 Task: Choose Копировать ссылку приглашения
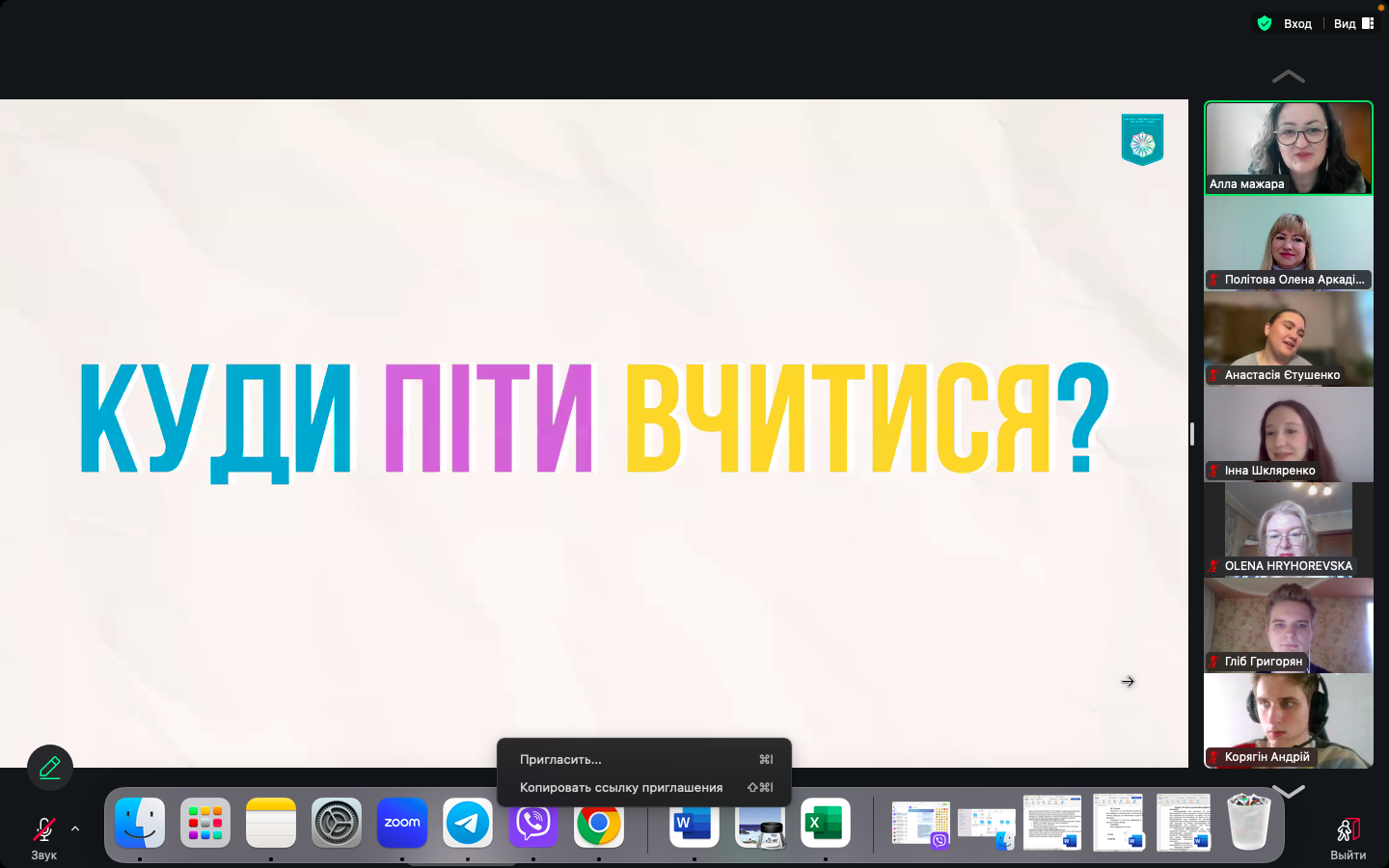coord(620,787)
